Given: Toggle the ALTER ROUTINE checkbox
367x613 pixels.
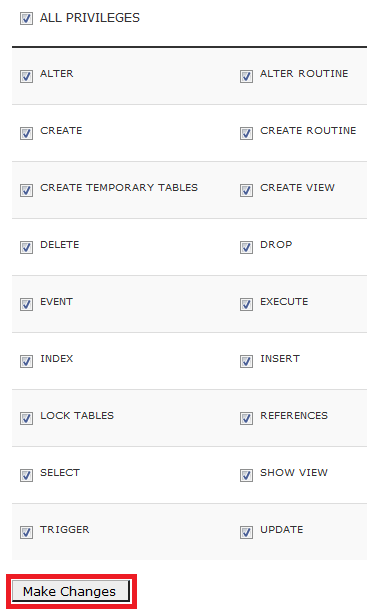Looking at the screenshot, I should [x=246, y=76].
